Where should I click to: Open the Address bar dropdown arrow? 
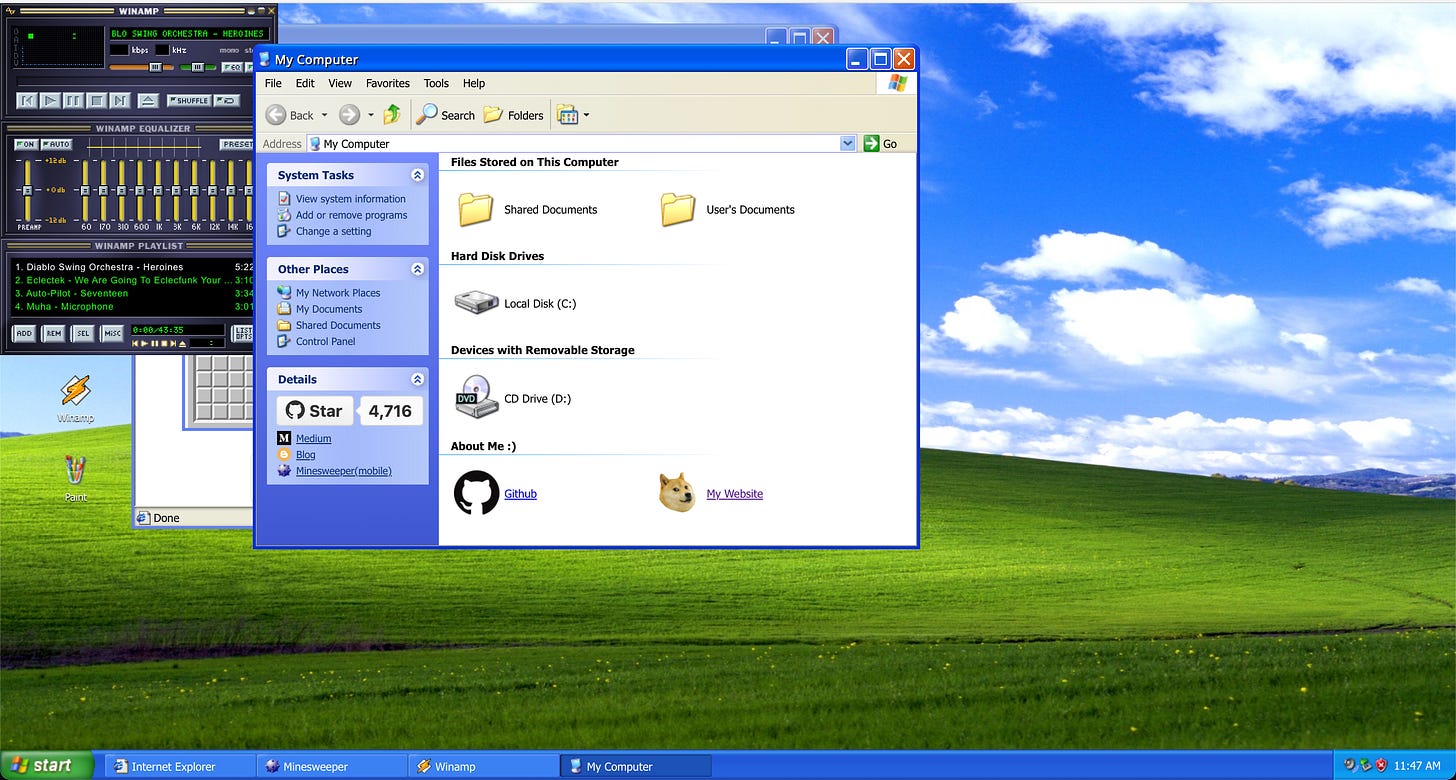click(x=848, y=144)
